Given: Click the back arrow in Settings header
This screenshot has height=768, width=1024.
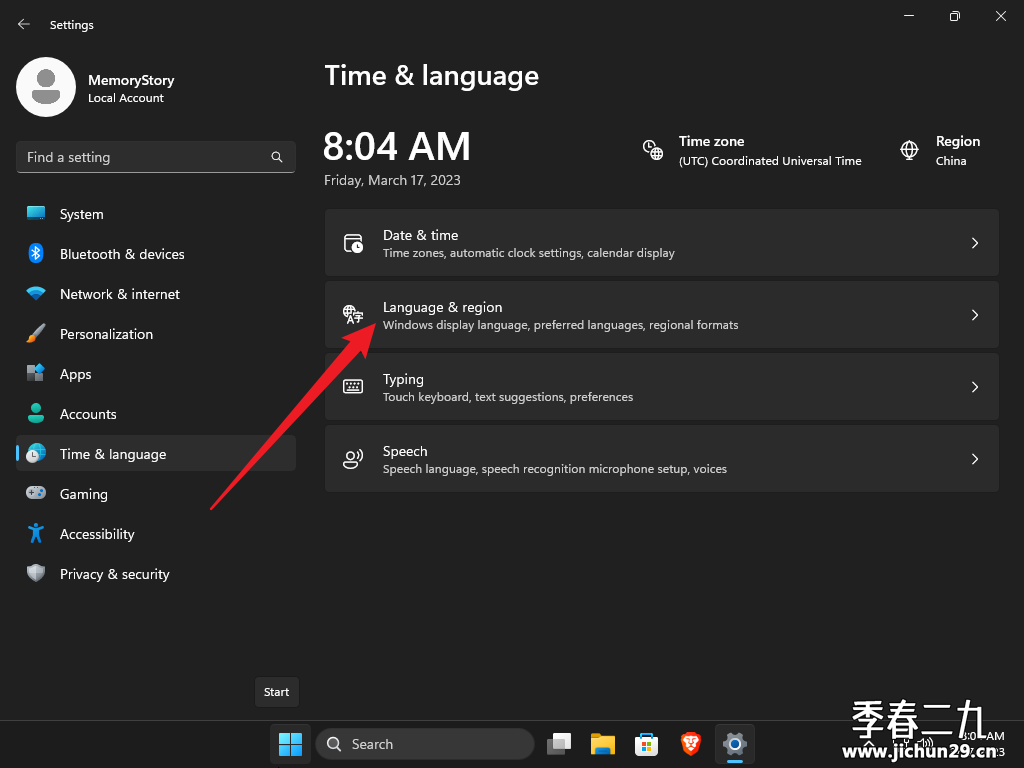Looking at the screenshot, I should point(24,24).
